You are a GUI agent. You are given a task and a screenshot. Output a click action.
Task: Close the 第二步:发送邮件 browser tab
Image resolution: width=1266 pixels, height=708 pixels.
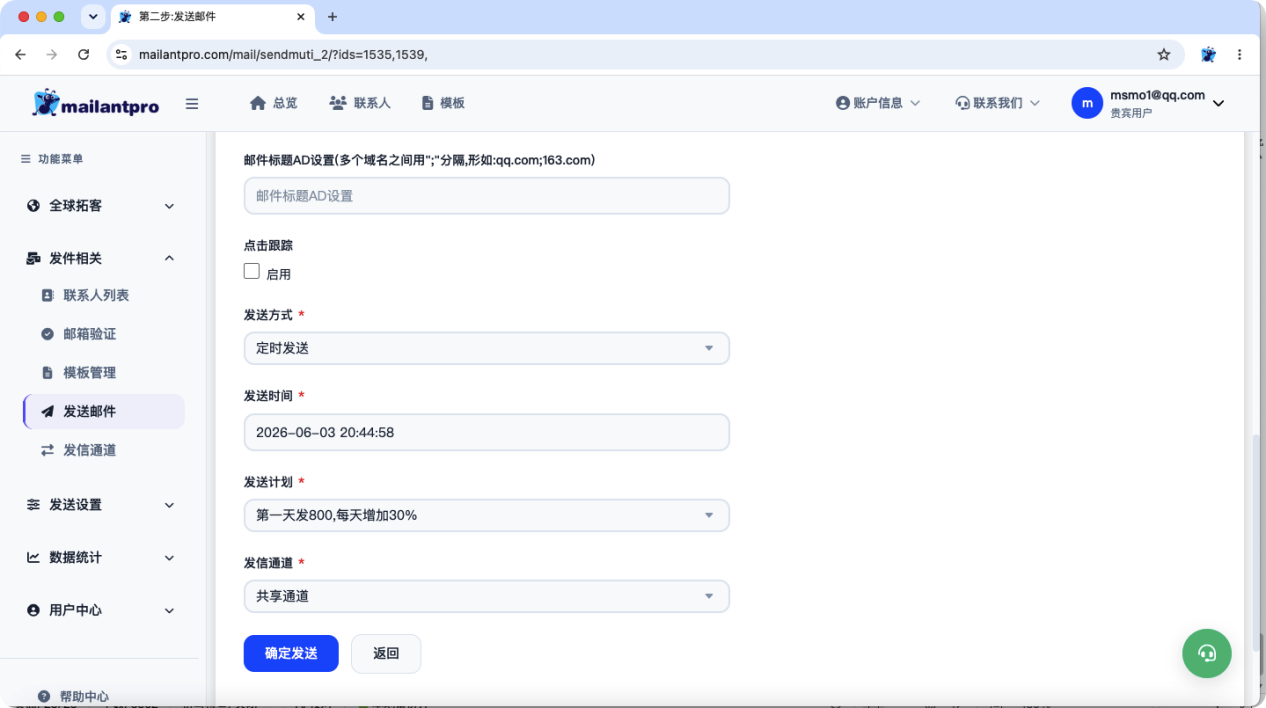tap(300, 17)
